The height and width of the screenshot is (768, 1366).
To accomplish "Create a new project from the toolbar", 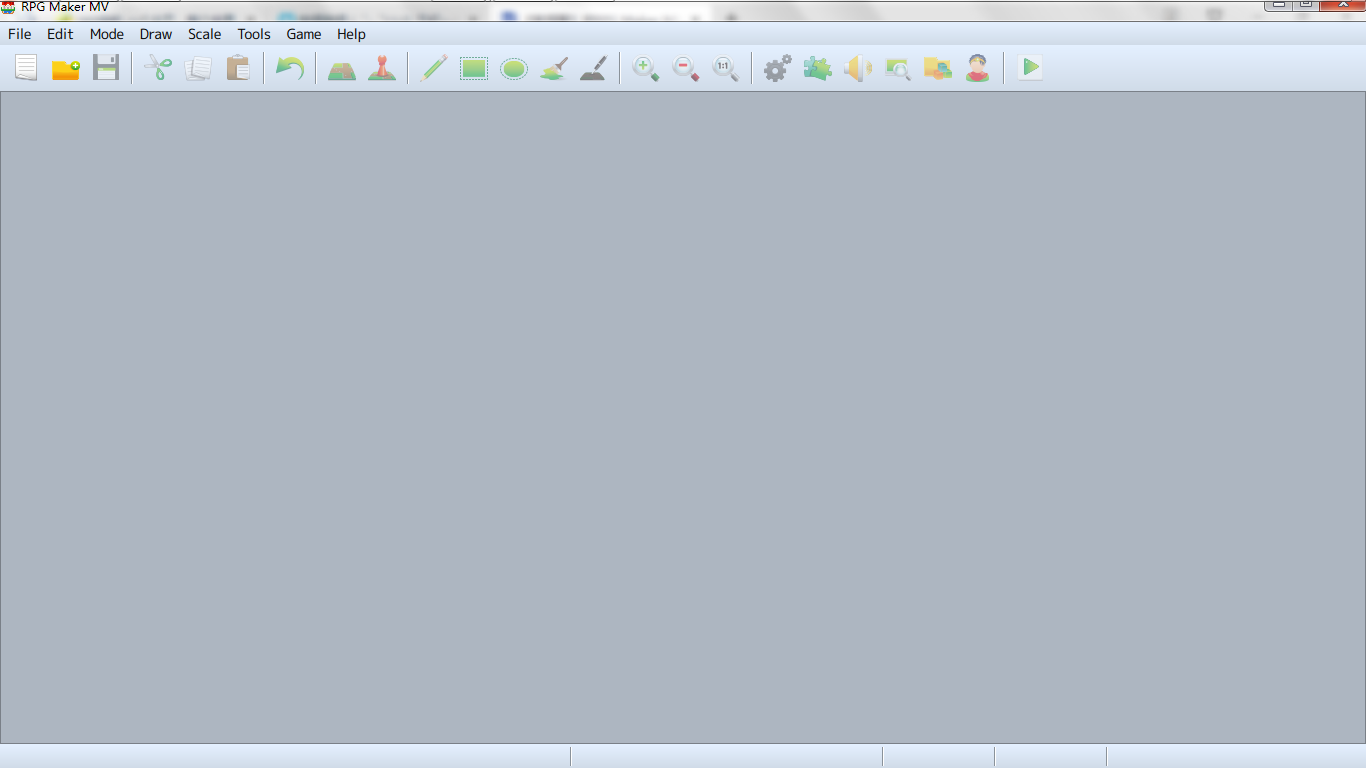I will click(x=26, y=68).
